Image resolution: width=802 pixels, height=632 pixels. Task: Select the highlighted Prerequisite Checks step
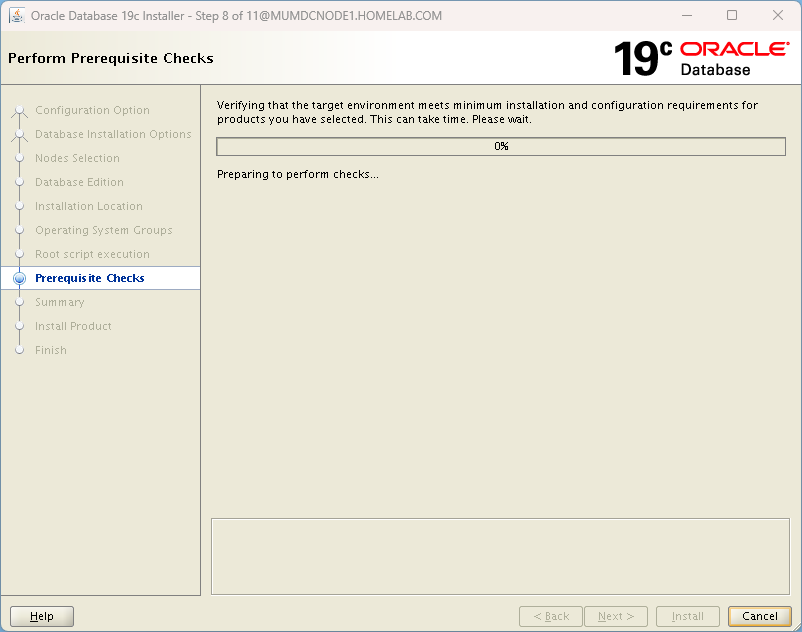click(88, 278)
